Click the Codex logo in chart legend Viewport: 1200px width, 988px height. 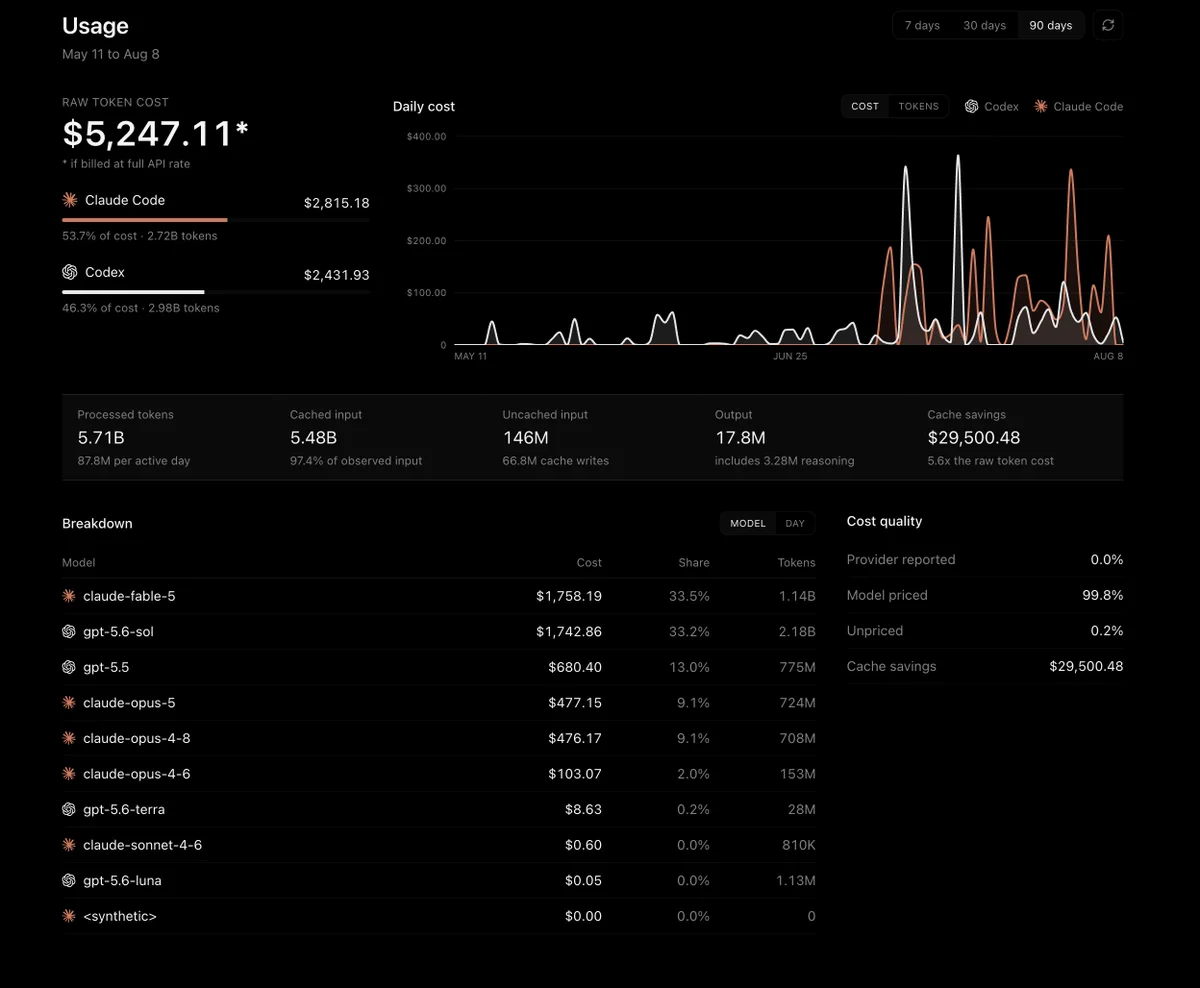click(972, 106)
